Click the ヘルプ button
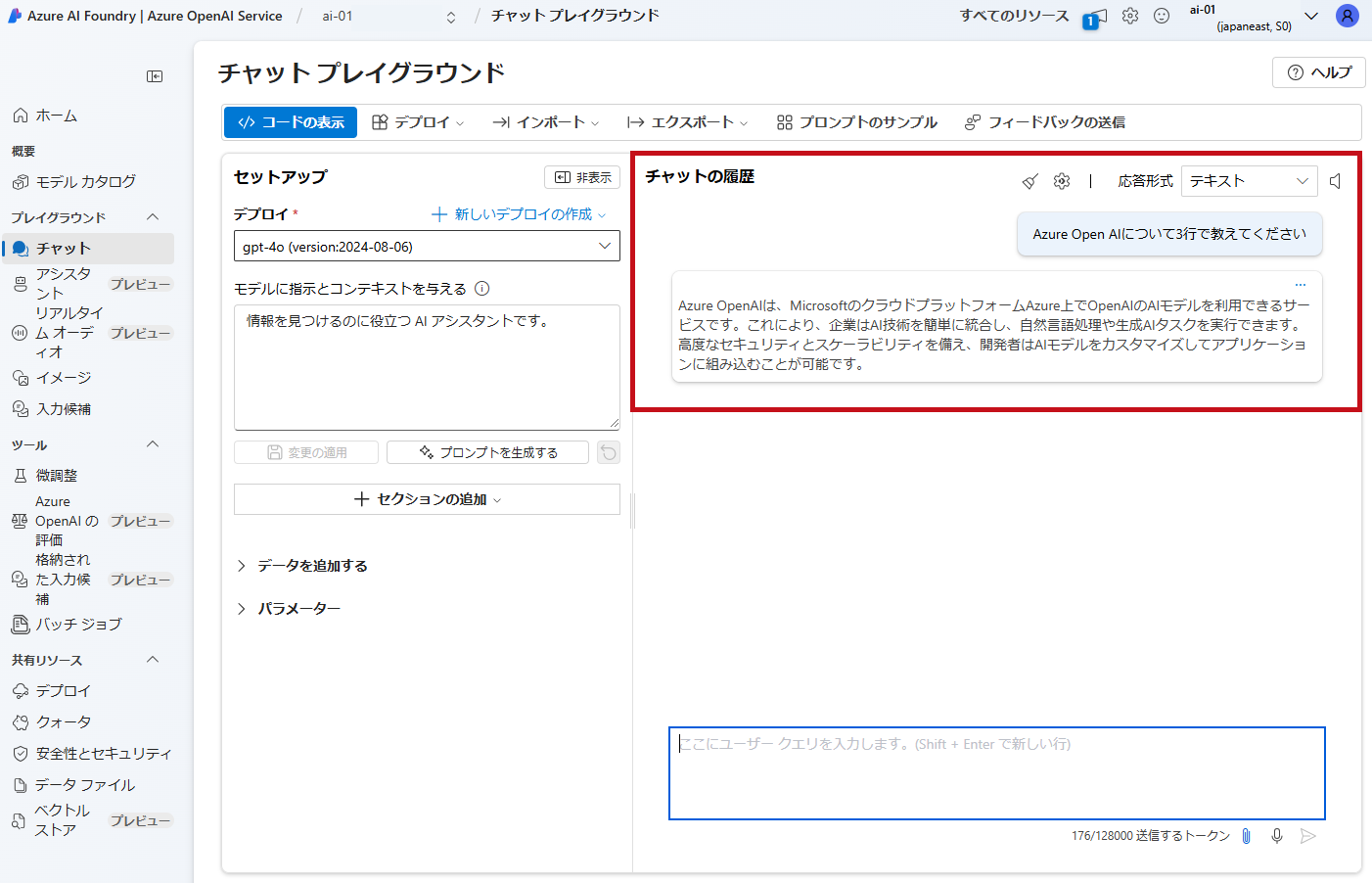 (1319, 72)
